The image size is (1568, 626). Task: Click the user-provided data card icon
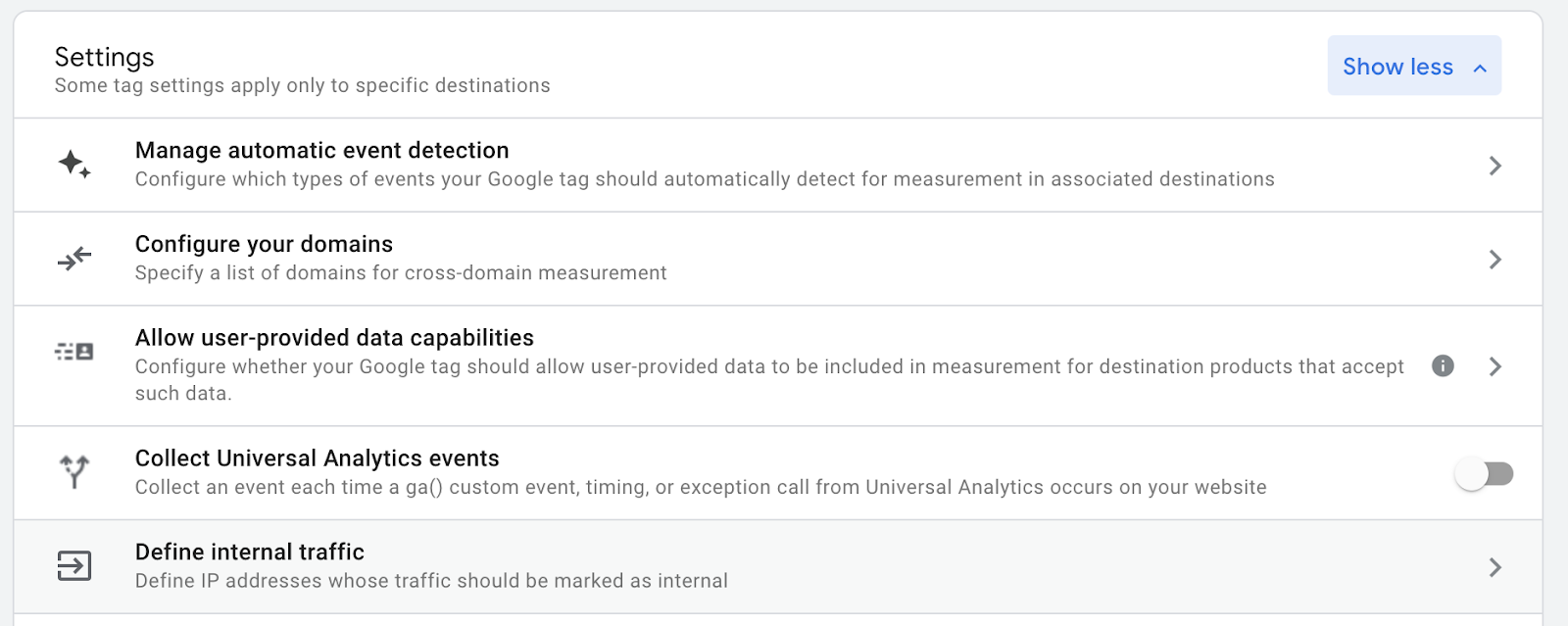coord(74,352)
